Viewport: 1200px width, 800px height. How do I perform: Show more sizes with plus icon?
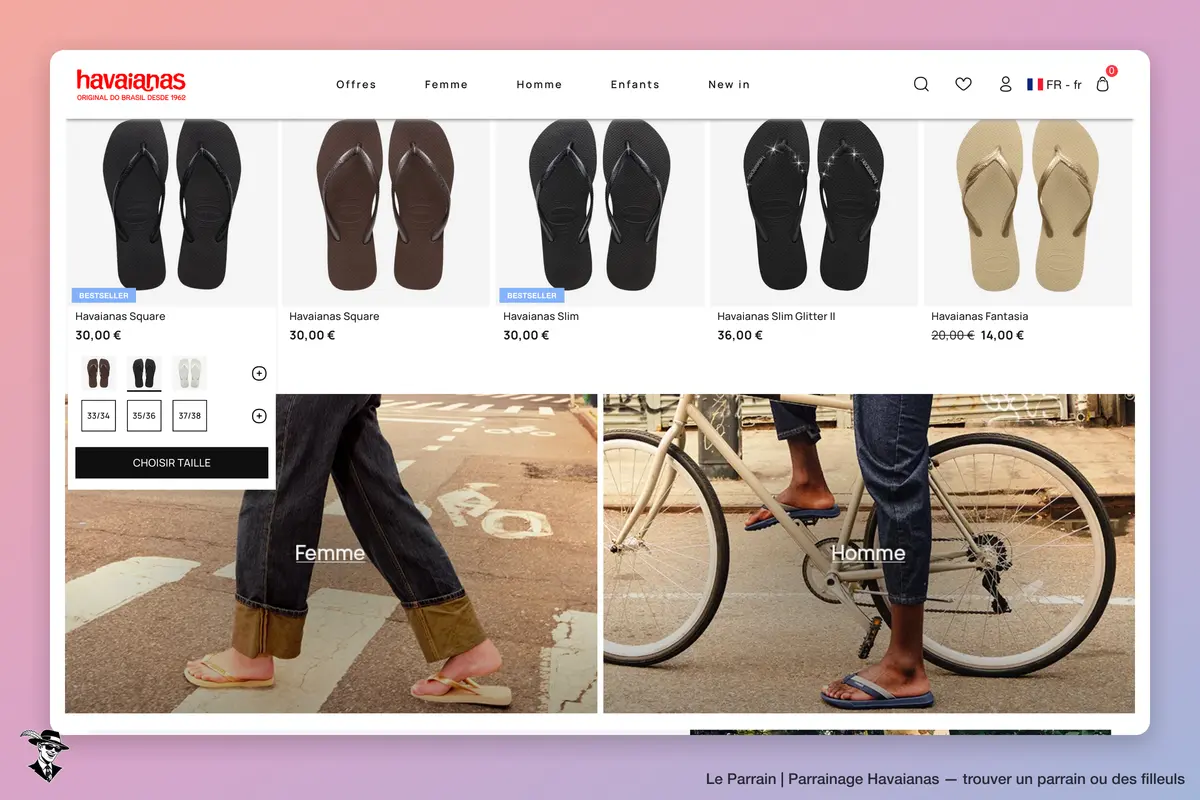(x=259, y=416)
